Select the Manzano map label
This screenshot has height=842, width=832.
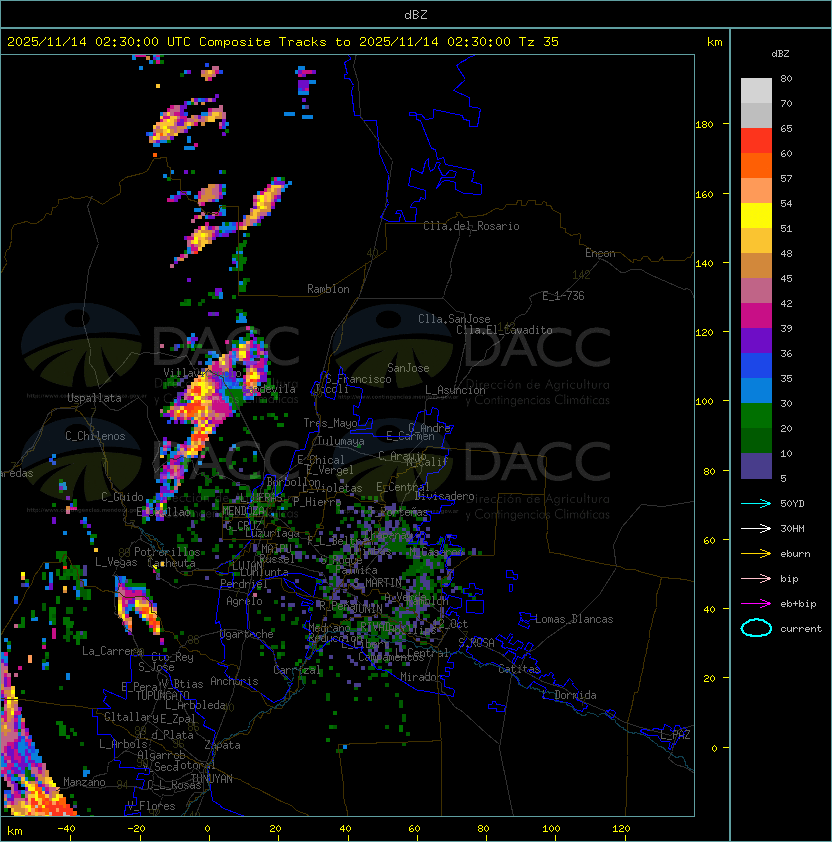(x=84, y=782)
